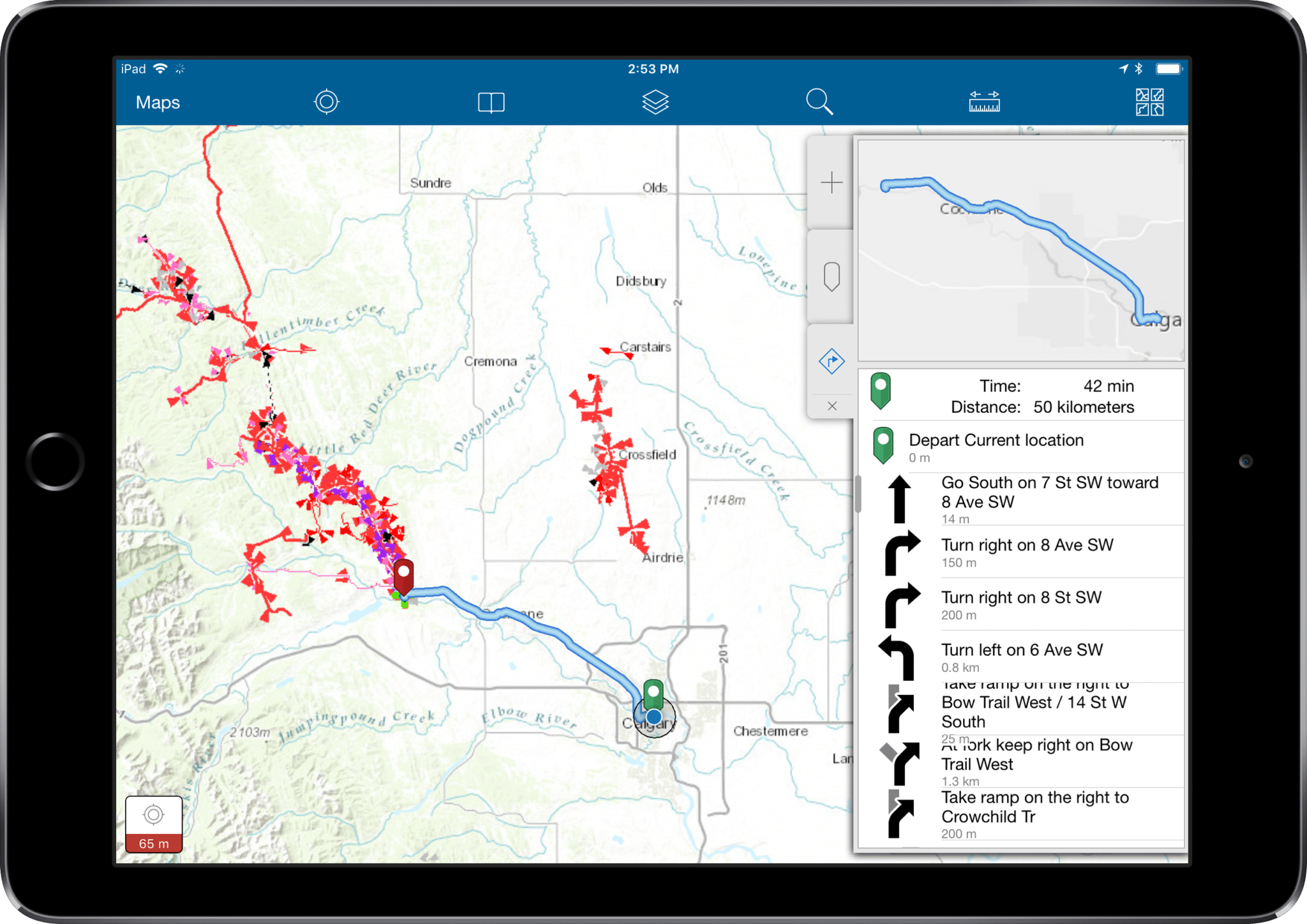Select Turn right on 8 St SW step
Viewport: 1307px width, 924px height.
(1021, 605)
